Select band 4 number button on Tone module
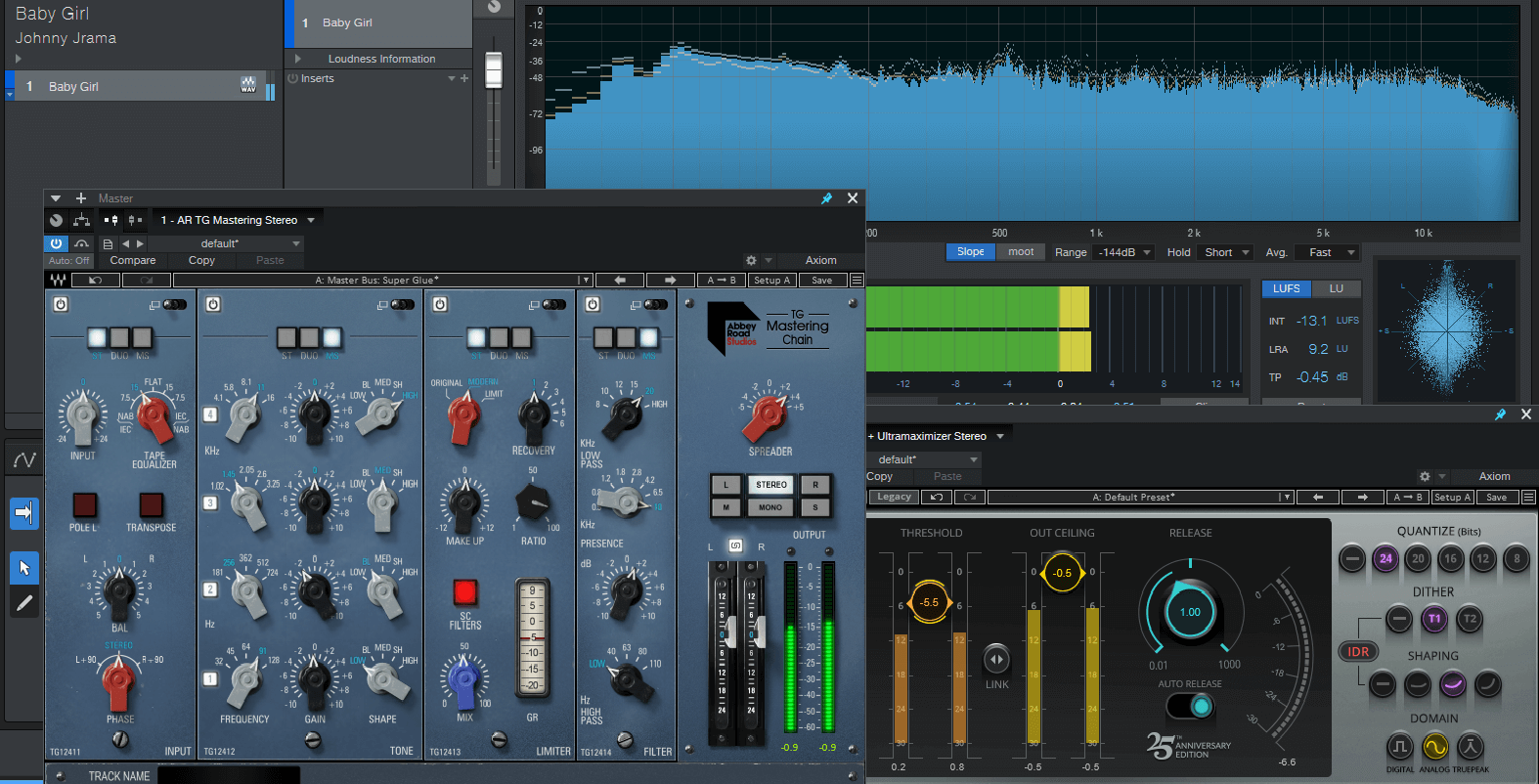1539x784 pixels. tap(210, 414)
